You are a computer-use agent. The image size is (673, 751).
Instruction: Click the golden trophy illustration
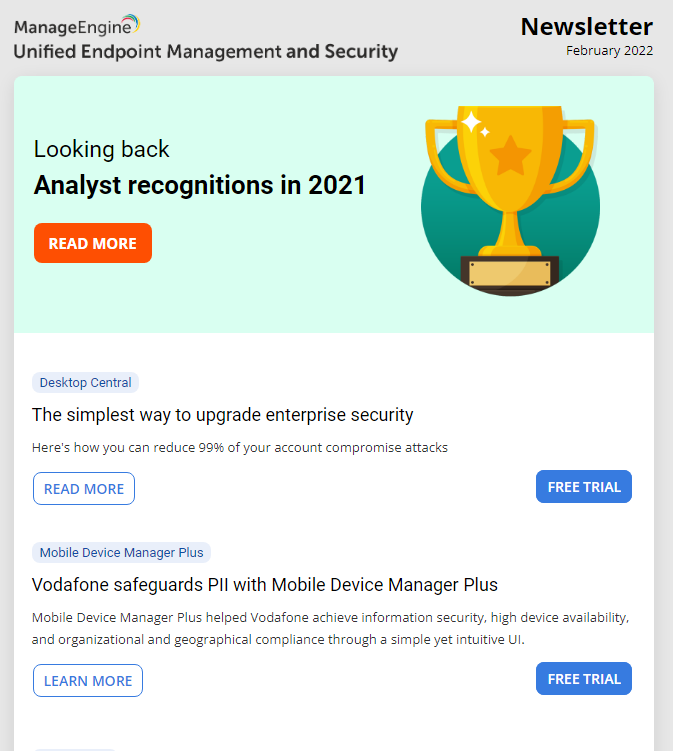[x=510, y=200]
